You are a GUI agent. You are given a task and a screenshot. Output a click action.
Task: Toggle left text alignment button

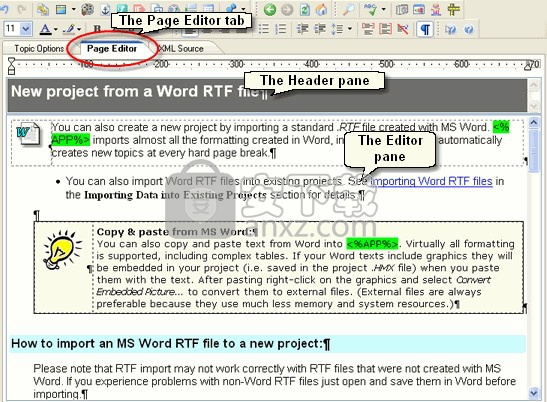point(190,31)
